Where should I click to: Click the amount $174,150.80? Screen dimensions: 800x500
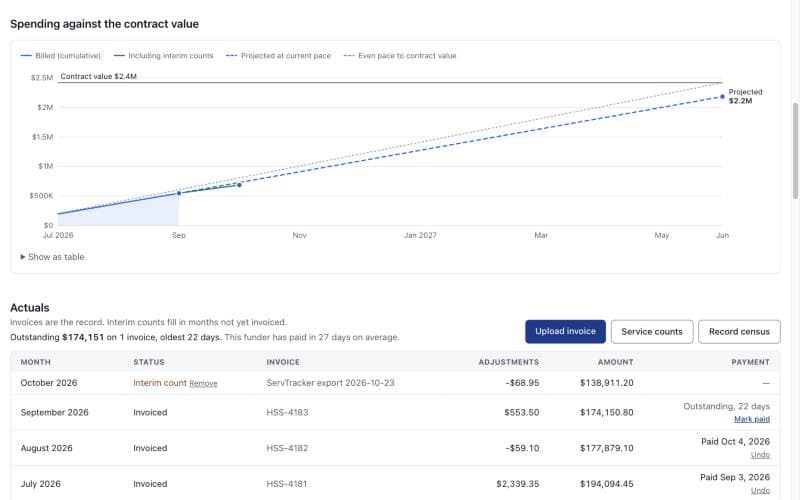pyautogui.click(x=607, y=412)
